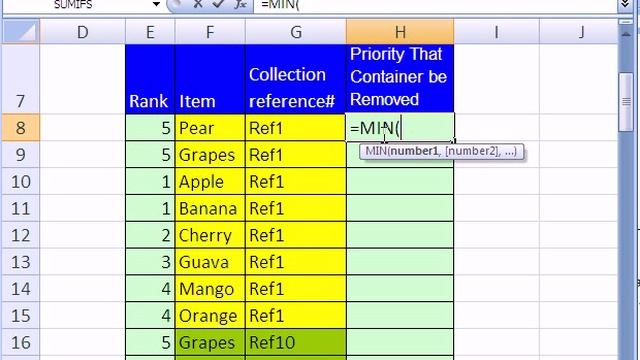Click the Ref10 cell
The image size is (640, 360).
click(296, 342)
